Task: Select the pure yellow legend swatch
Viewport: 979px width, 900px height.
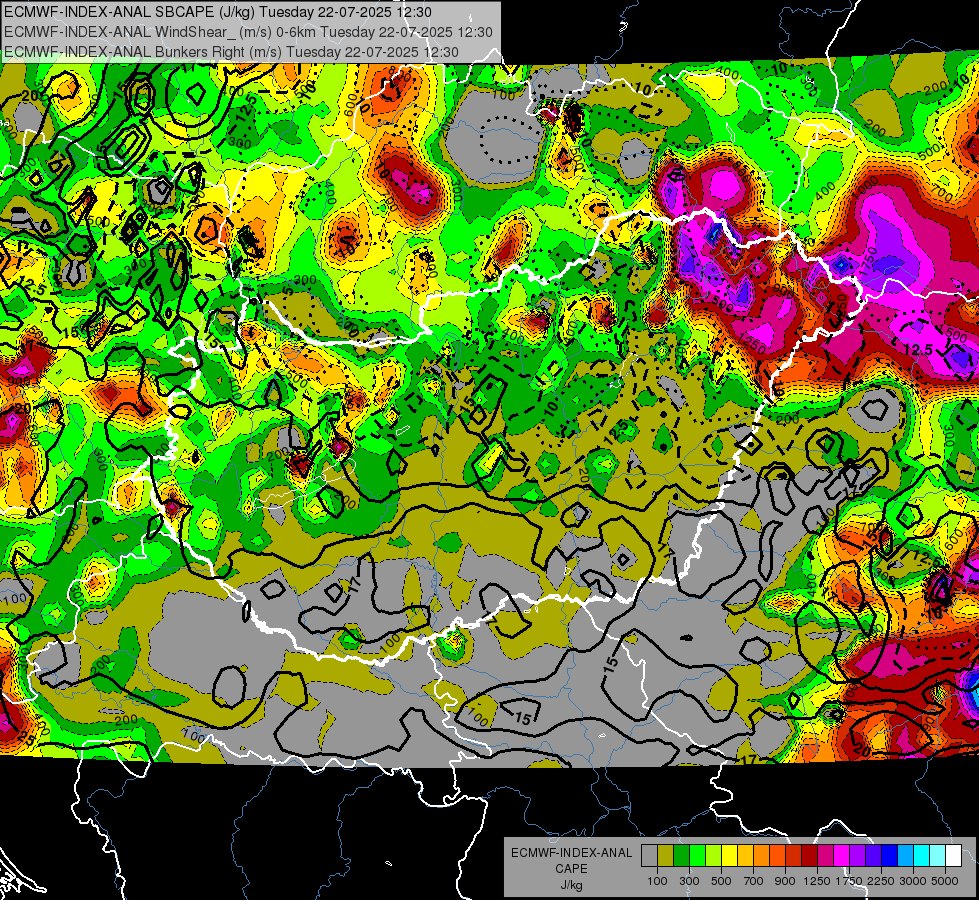Action: [729, 856]
